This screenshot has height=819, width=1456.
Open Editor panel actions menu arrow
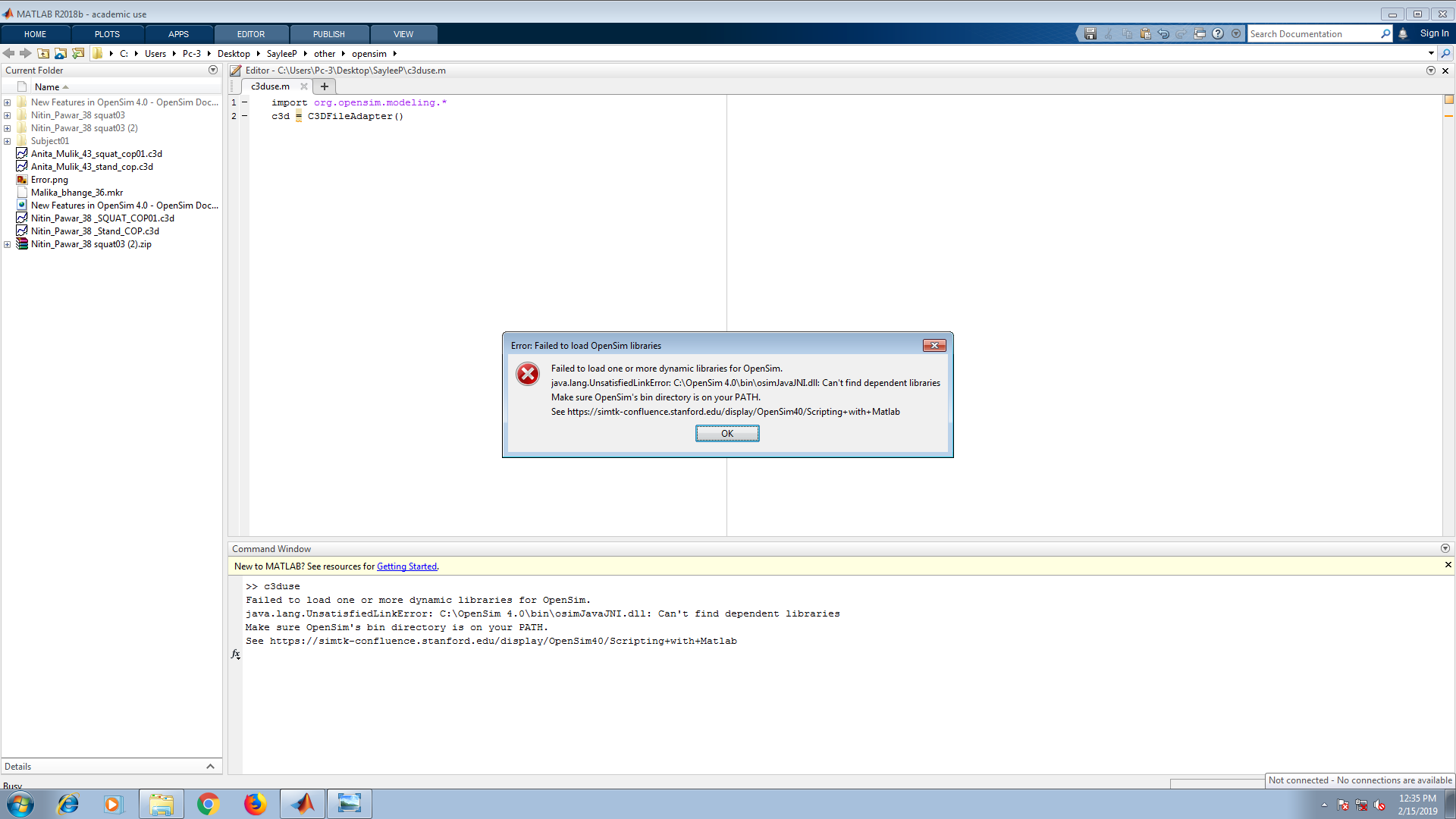tap(1431, 71)
